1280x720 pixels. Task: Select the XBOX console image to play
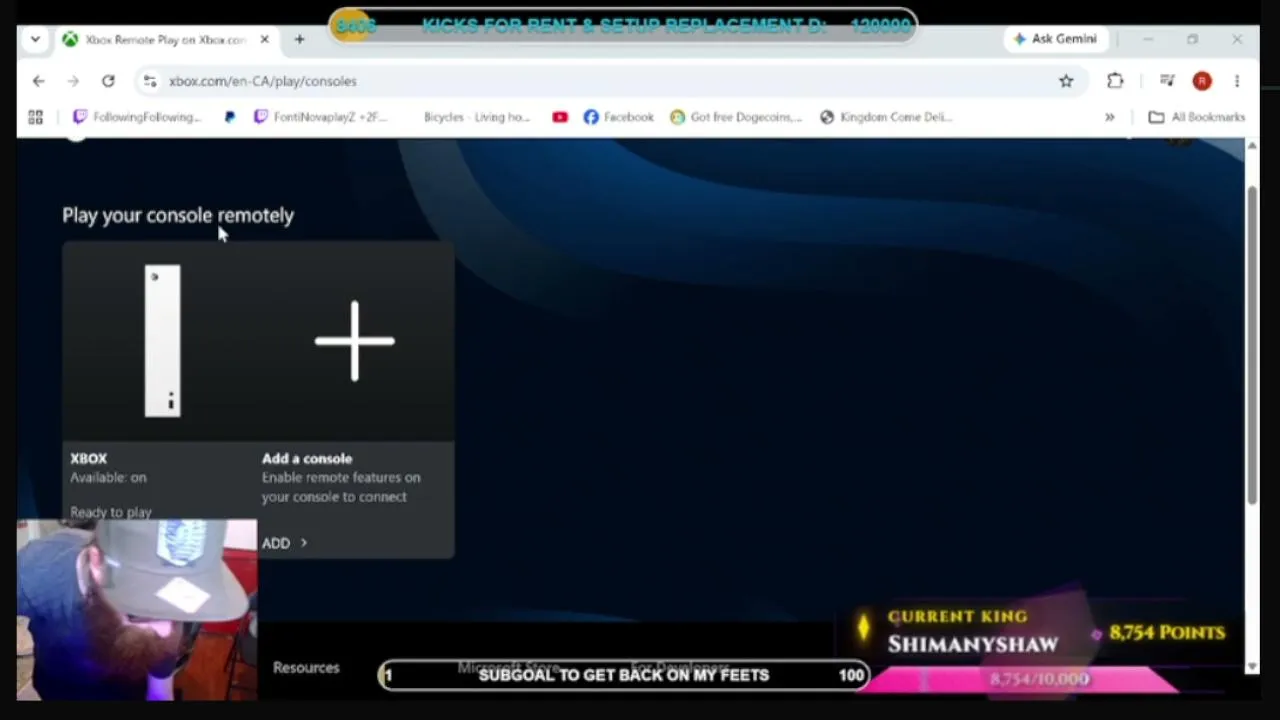click(x=162, y=341)
